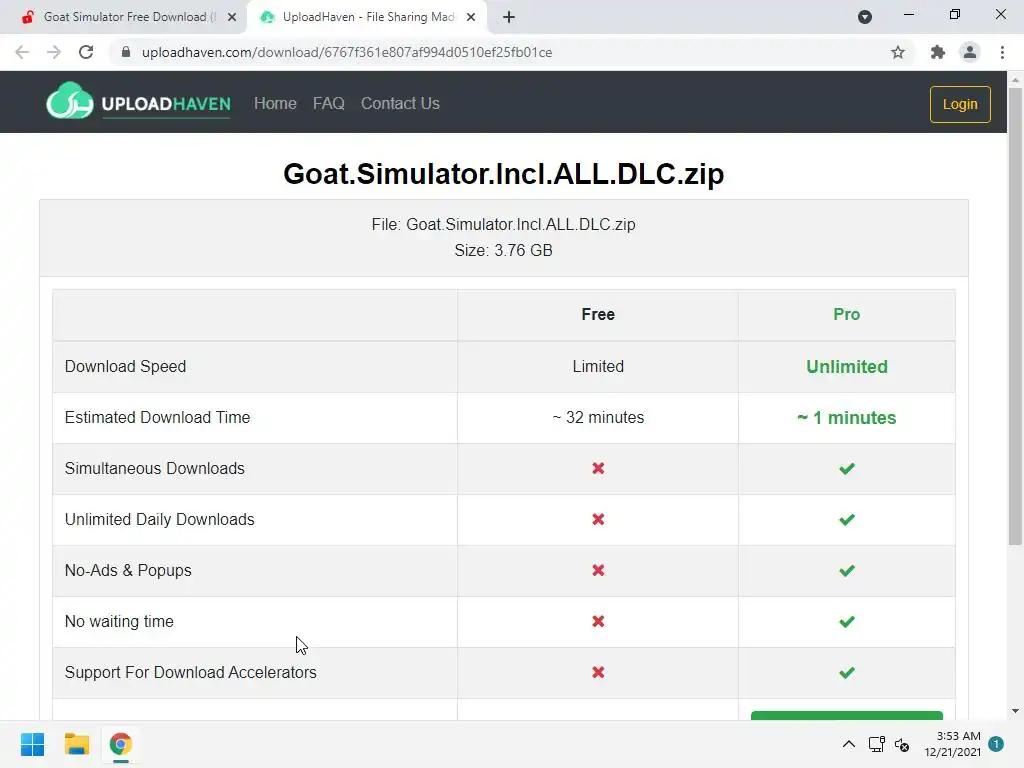Show hidden tray icons chevron
Image resolution: width=1024 pixels, height=768 pixels.
[x=848, y=744]
